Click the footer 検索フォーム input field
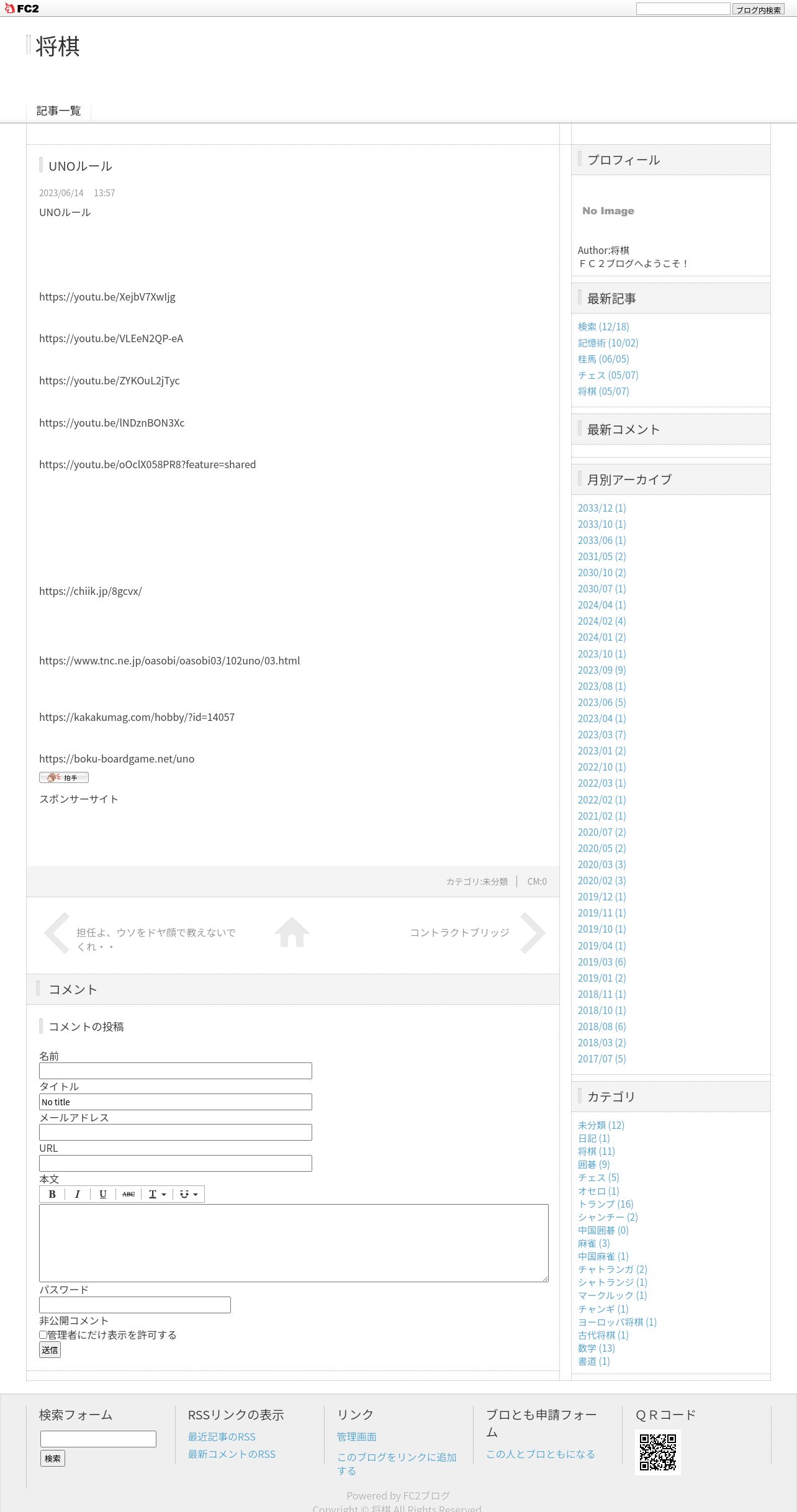797x1512 pixels. point(98,1439)
